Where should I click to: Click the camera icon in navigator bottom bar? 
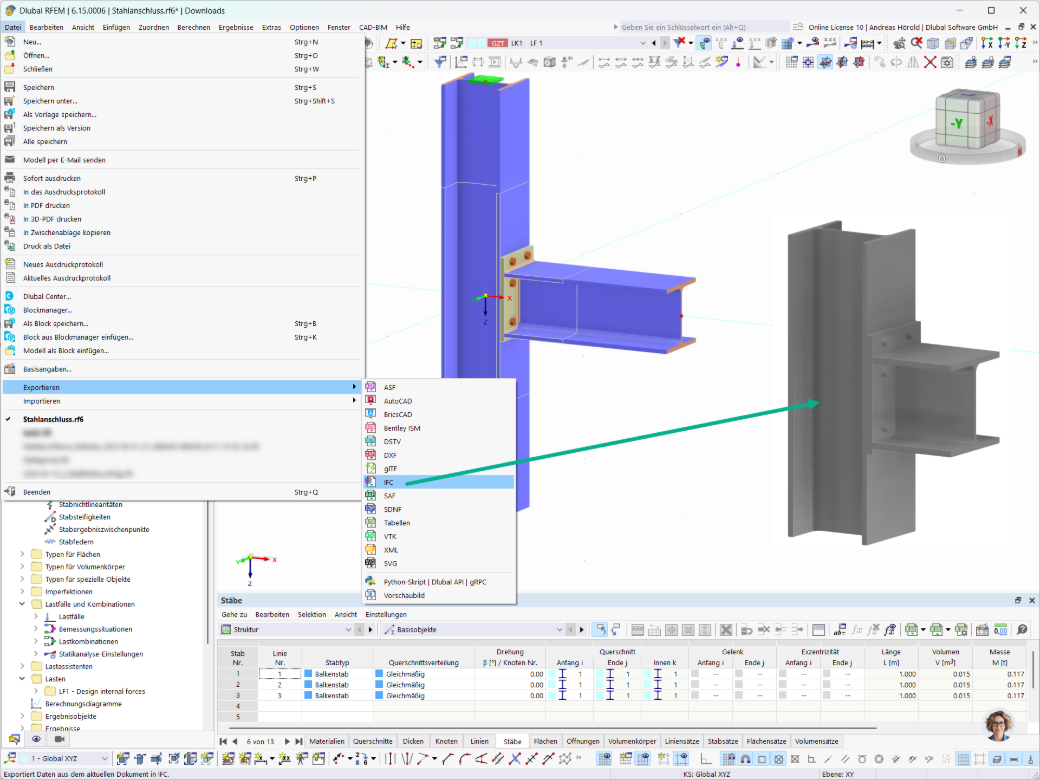tap(59, 738)
